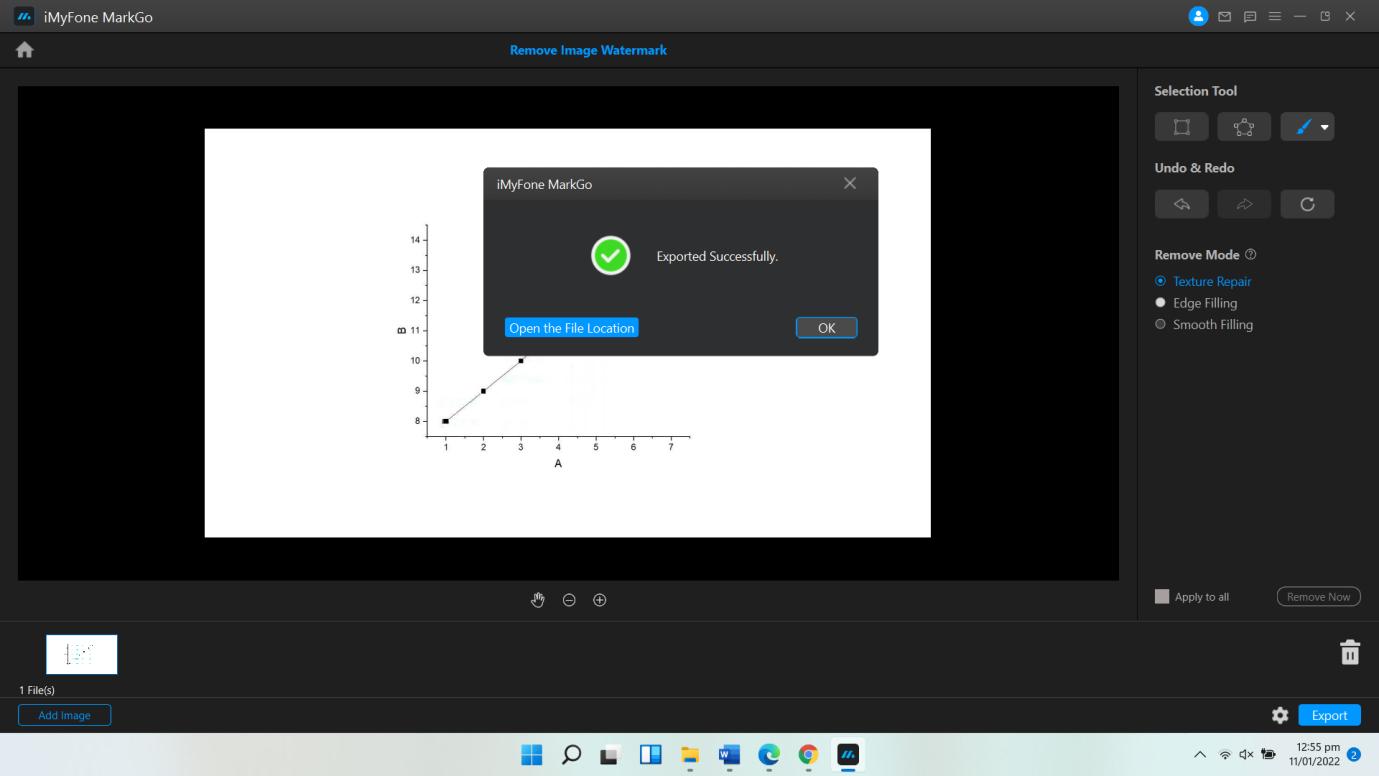Click the Add Image button
The image size is (1379, 776).
(x=64, y=715)
